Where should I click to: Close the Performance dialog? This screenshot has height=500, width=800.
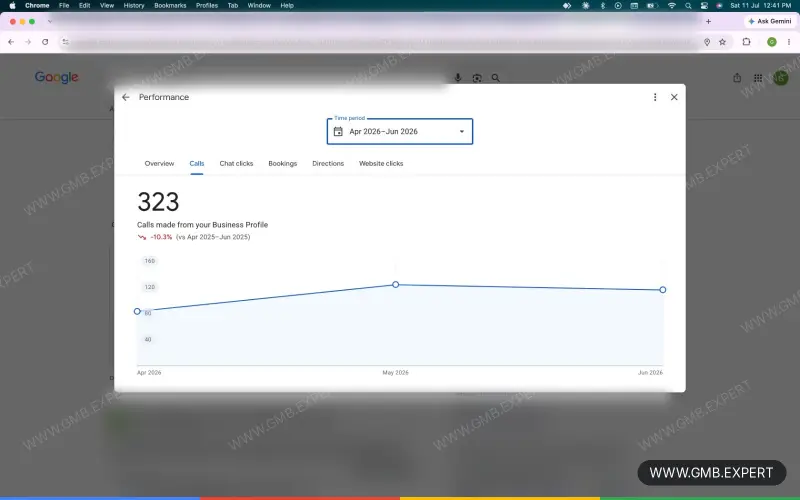pyautogui.click(x=674, y=97)
